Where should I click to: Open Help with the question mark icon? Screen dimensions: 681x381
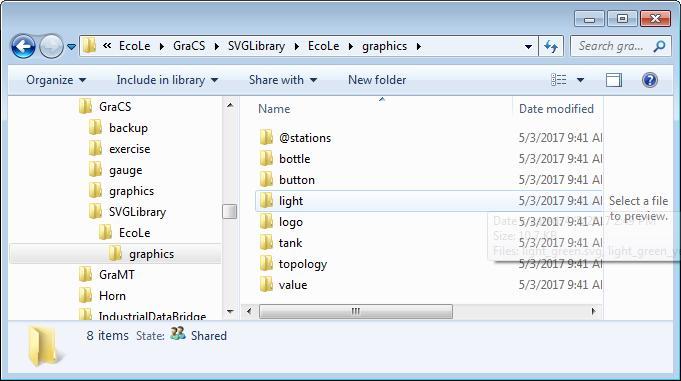click(650, 80)
